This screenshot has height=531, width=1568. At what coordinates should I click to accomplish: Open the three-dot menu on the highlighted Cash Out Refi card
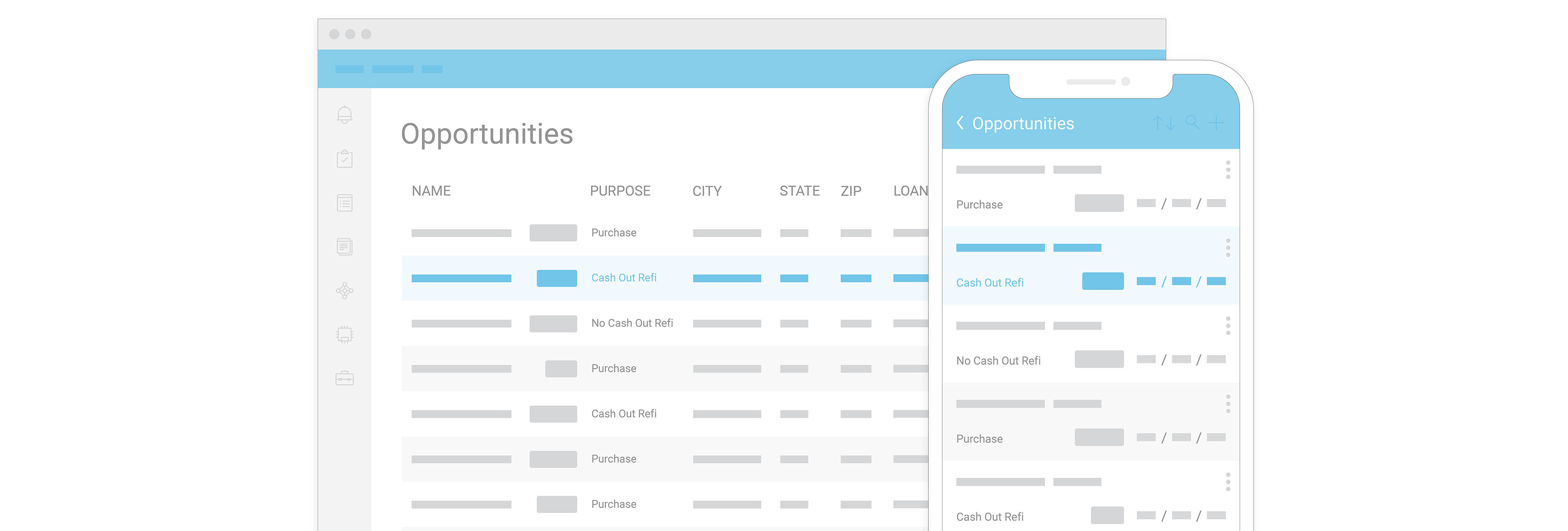1228,247
